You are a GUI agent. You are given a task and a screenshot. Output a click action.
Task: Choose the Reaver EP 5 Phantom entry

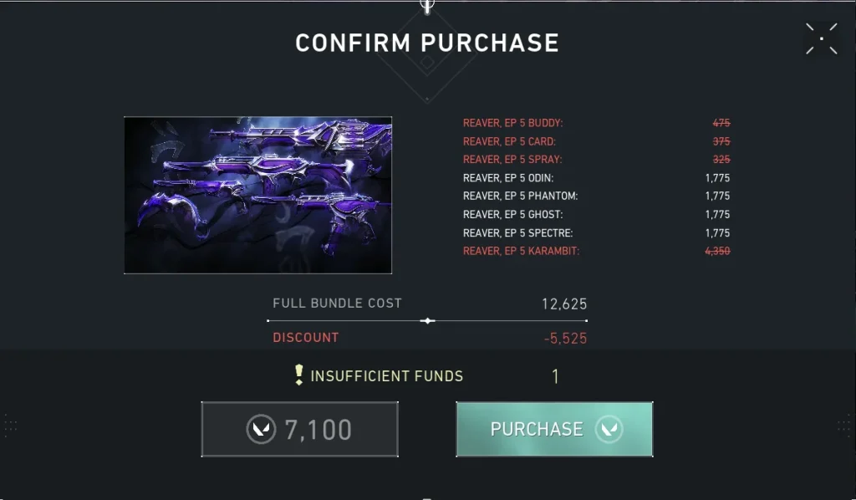tap(520, 196)
